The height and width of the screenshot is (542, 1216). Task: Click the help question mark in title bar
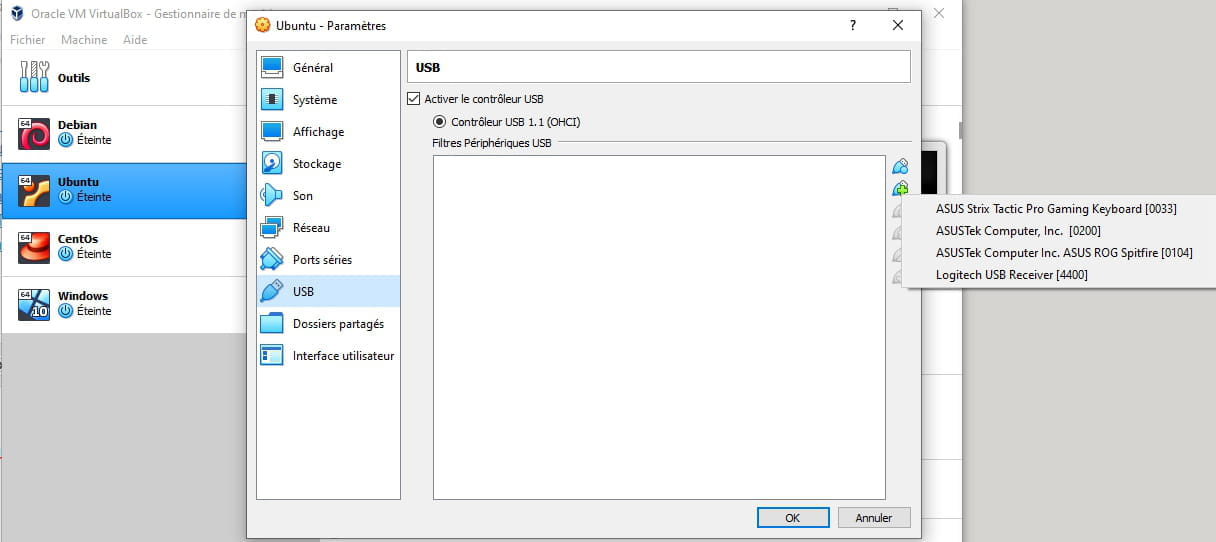(853, 25)
